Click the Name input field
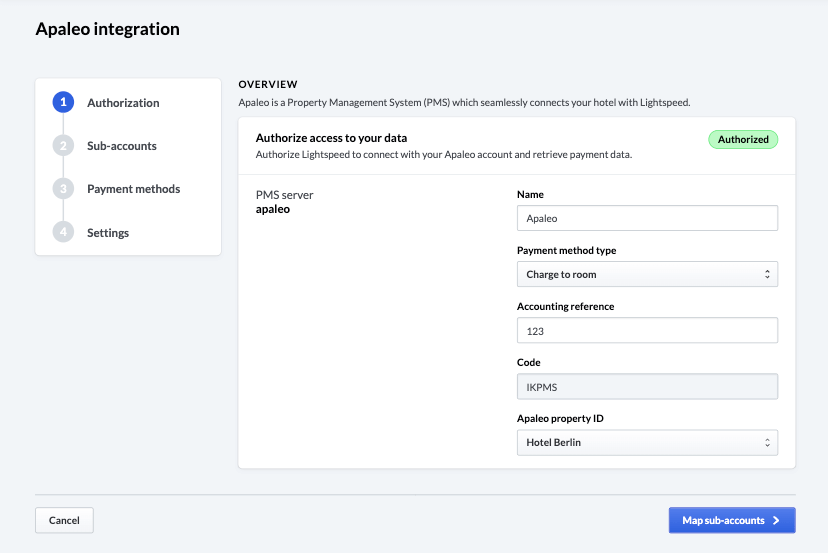This screenshot has width=828, height=553. click(x=647, y=218)
